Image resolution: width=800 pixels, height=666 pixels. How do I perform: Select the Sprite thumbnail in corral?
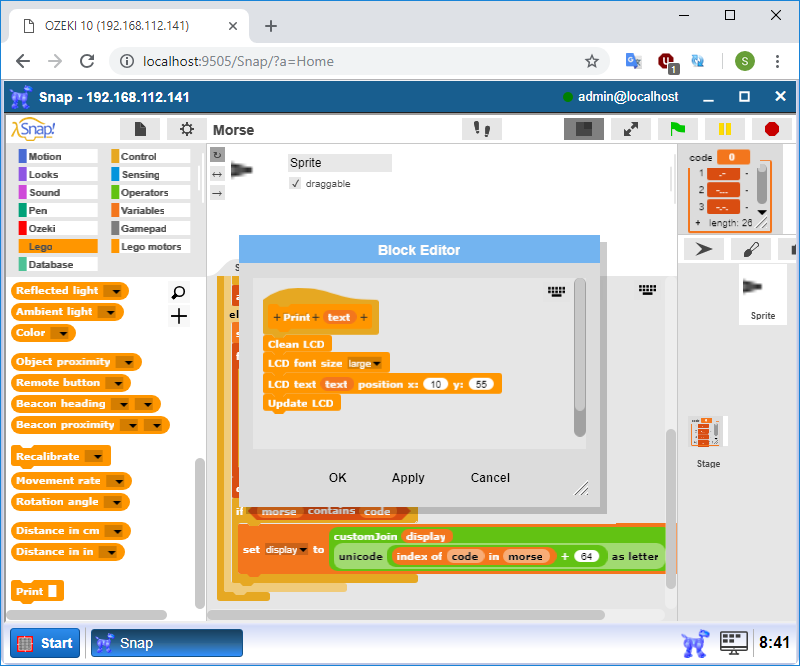tap(763, 294)
